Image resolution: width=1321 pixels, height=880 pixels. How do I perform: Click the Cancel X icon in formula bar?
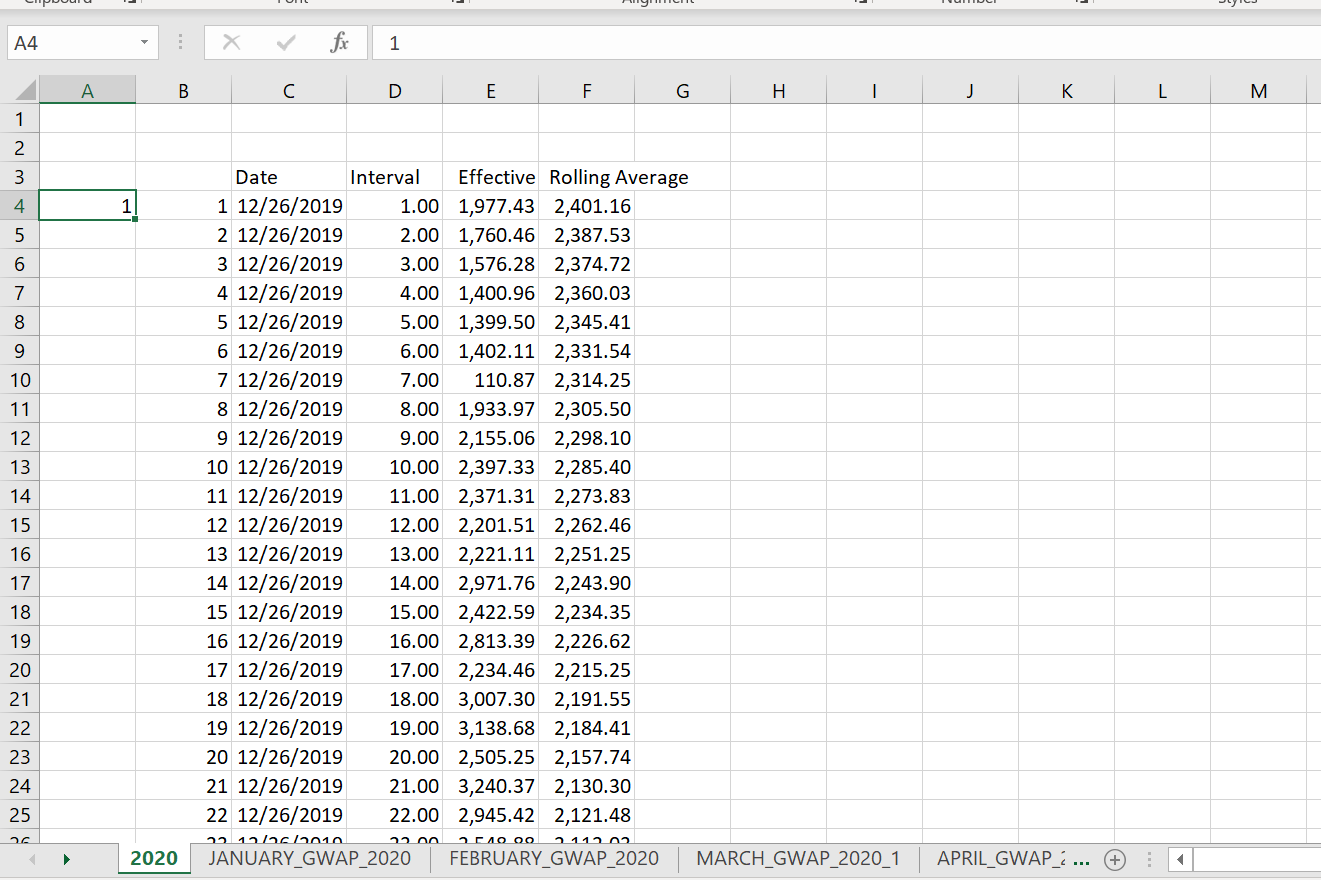(231, 43)
